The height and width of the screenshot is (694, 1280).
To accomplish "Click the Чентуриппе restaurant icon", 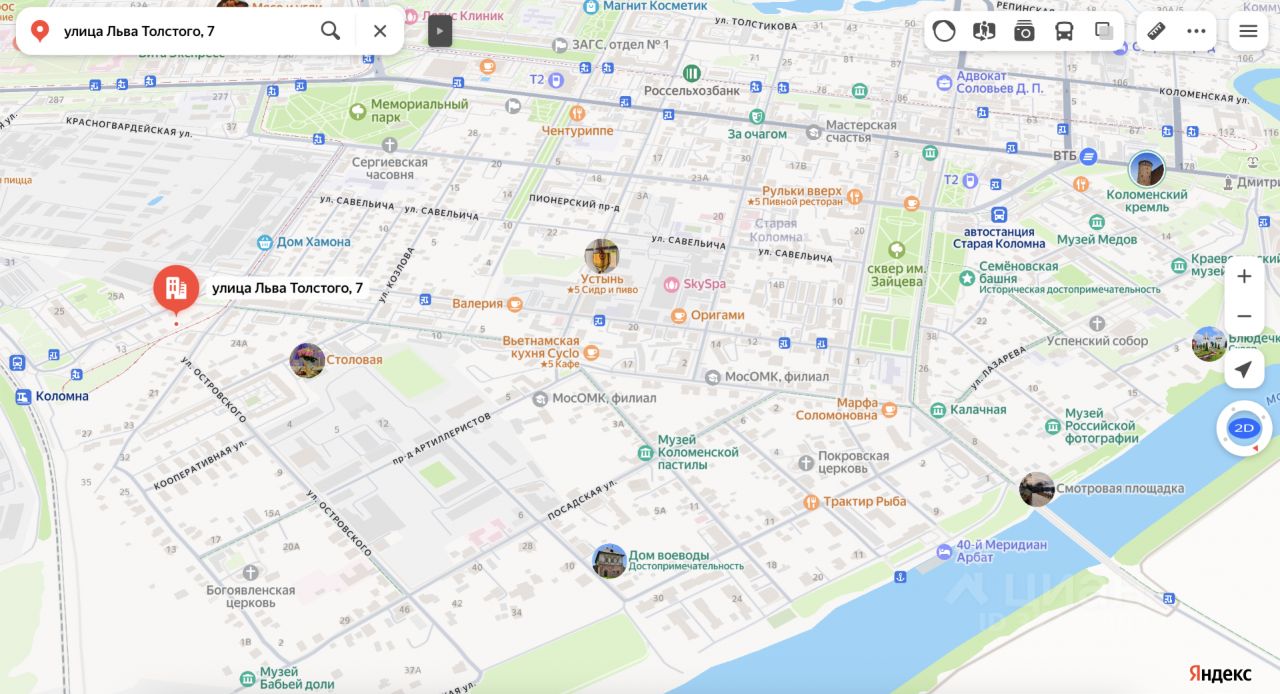I will click(x=577, y=113).
